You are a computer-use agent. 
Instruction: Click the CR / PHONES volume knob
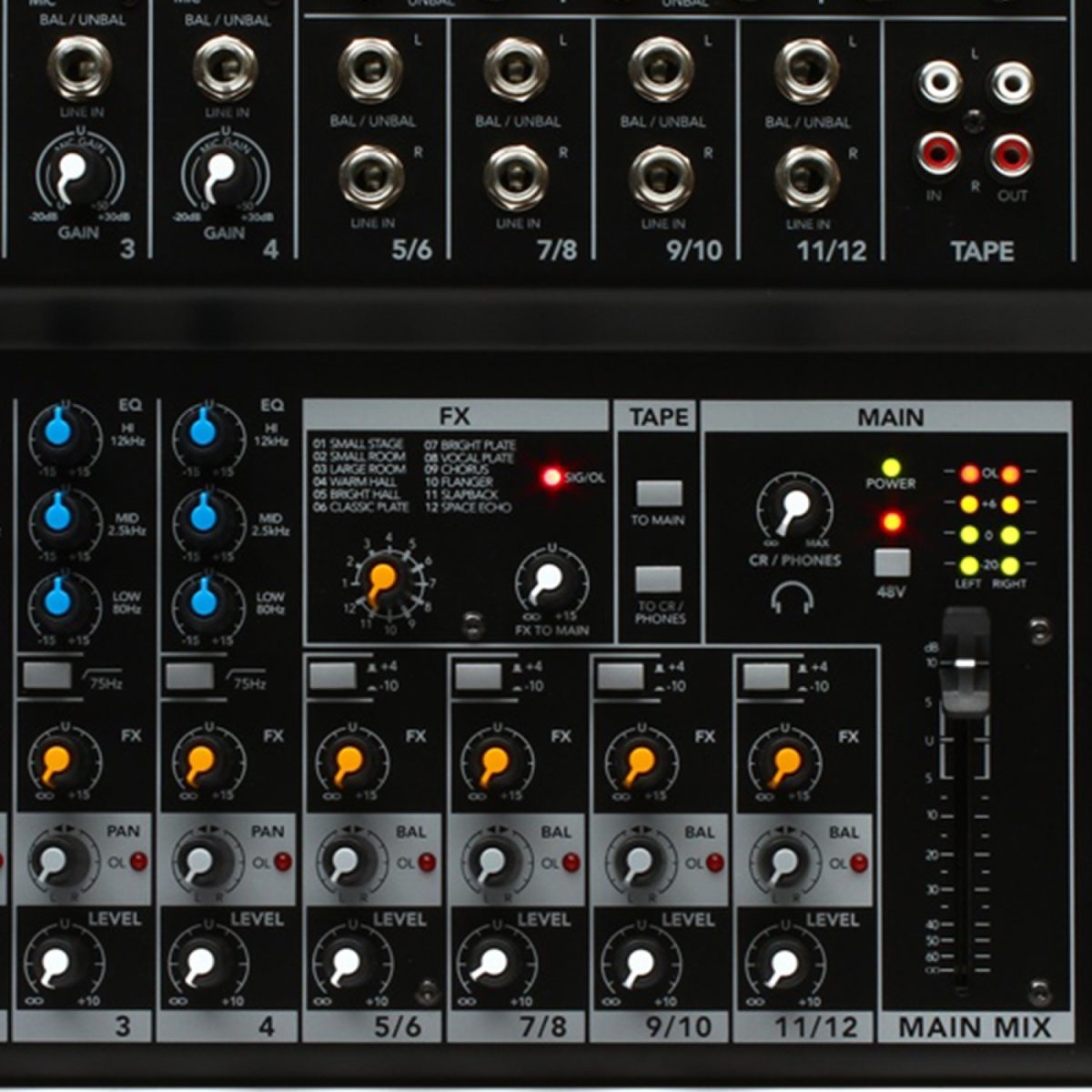click(x=794, y=508)
